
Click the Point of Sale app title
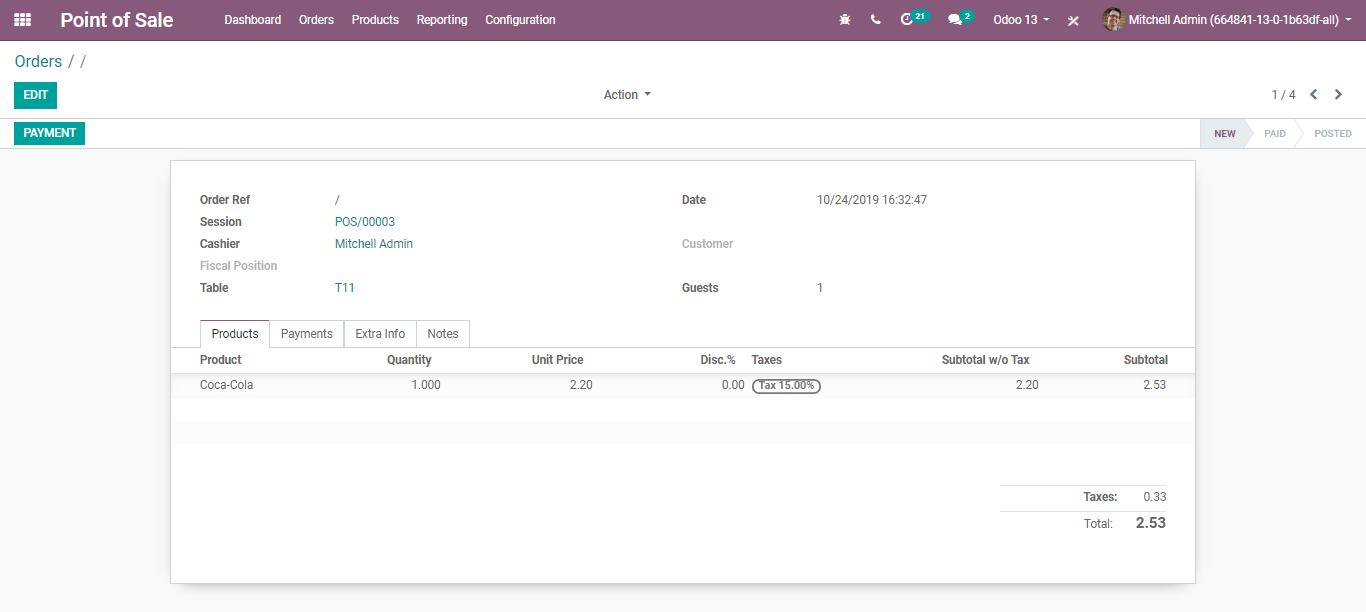tap(117, 20)
